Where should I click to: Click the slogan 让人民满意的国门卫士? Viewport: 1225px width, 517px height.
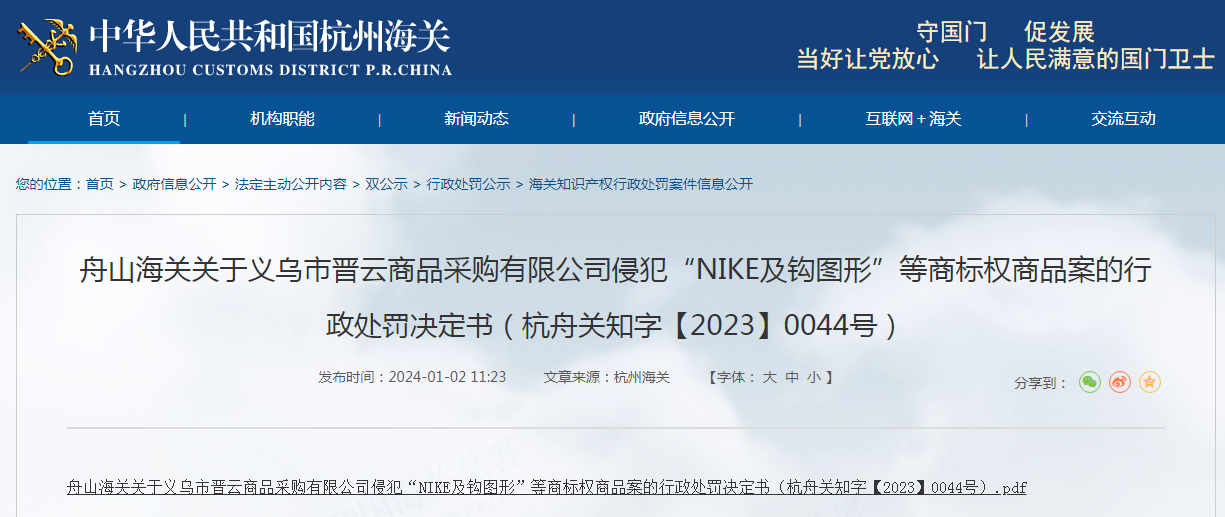point(1095,59)
